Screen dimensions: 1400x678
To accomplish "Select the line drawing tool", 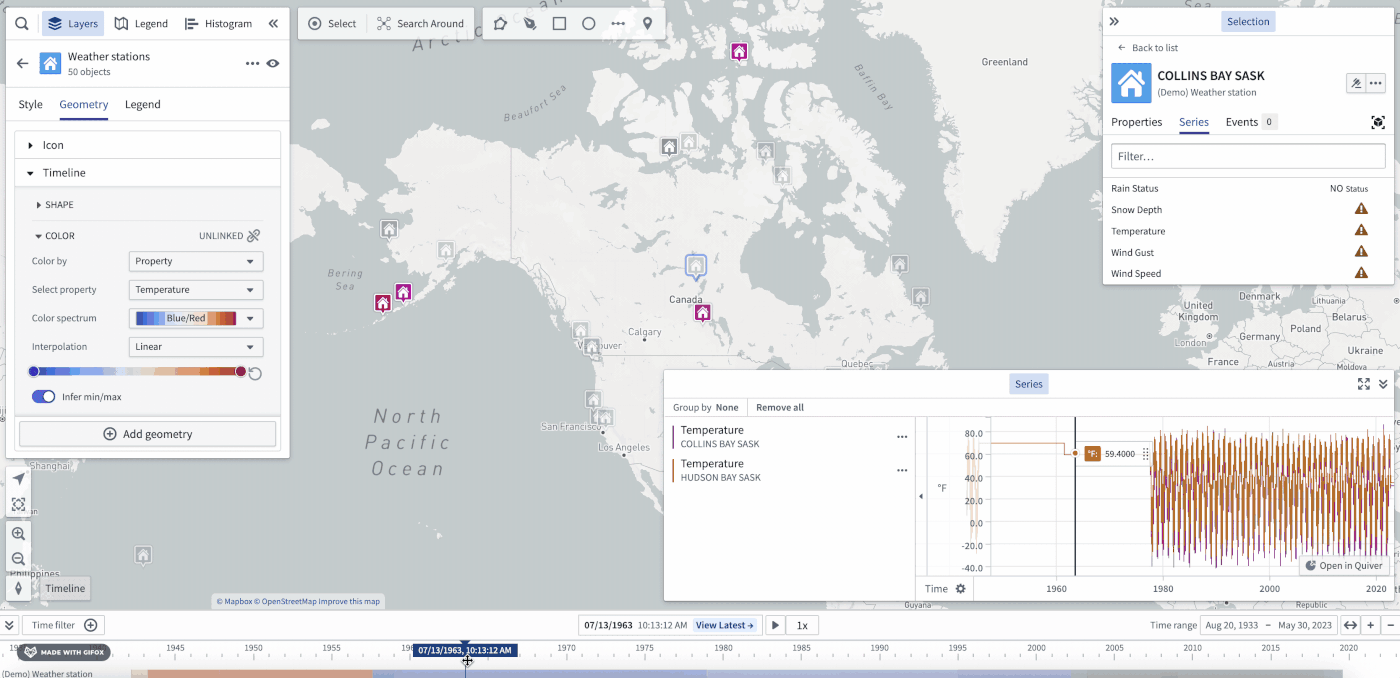I will (618, 23).
